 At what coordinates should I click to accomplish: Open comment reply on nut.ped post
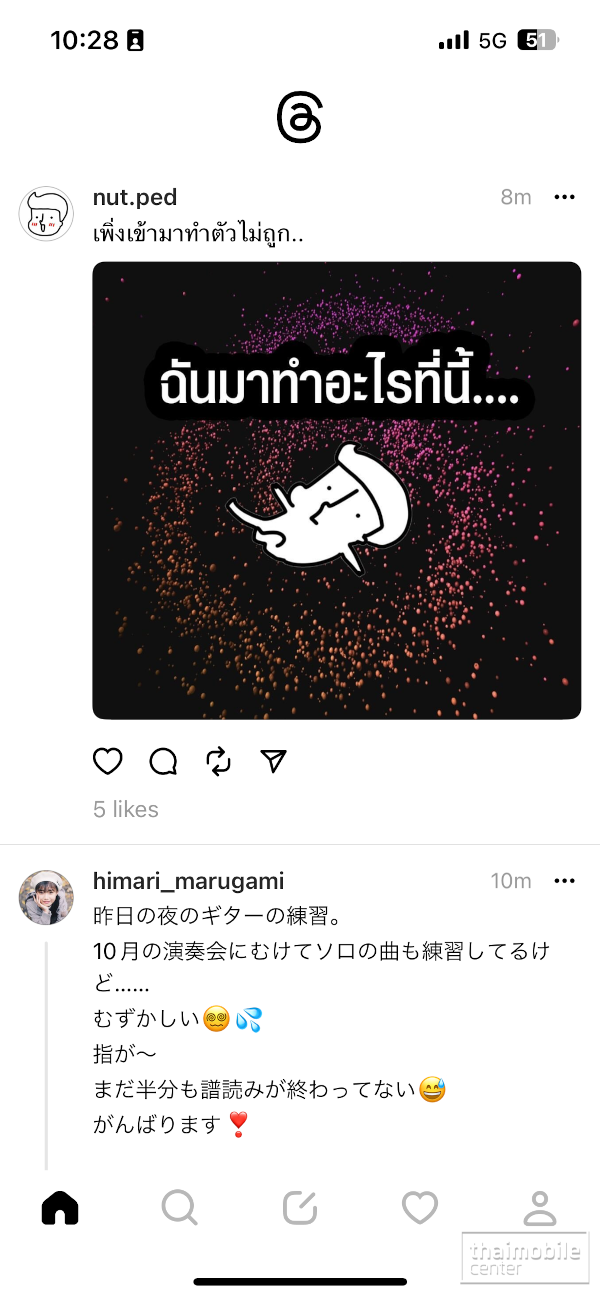click(163, 762)
